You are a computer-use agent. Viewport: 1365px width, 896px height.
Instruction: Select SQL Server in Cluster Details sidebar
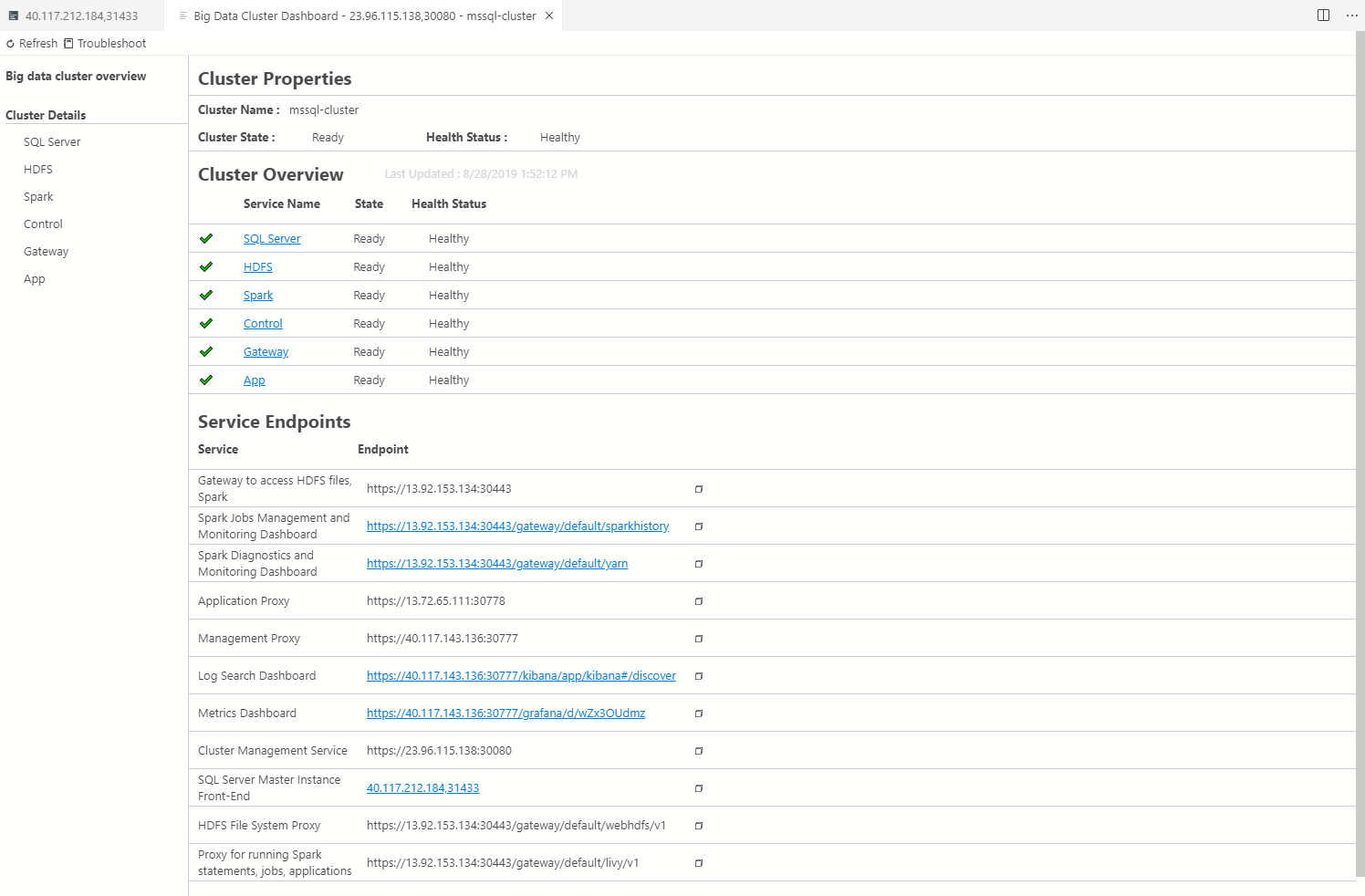pyautogui.click(x=52, y=142)
